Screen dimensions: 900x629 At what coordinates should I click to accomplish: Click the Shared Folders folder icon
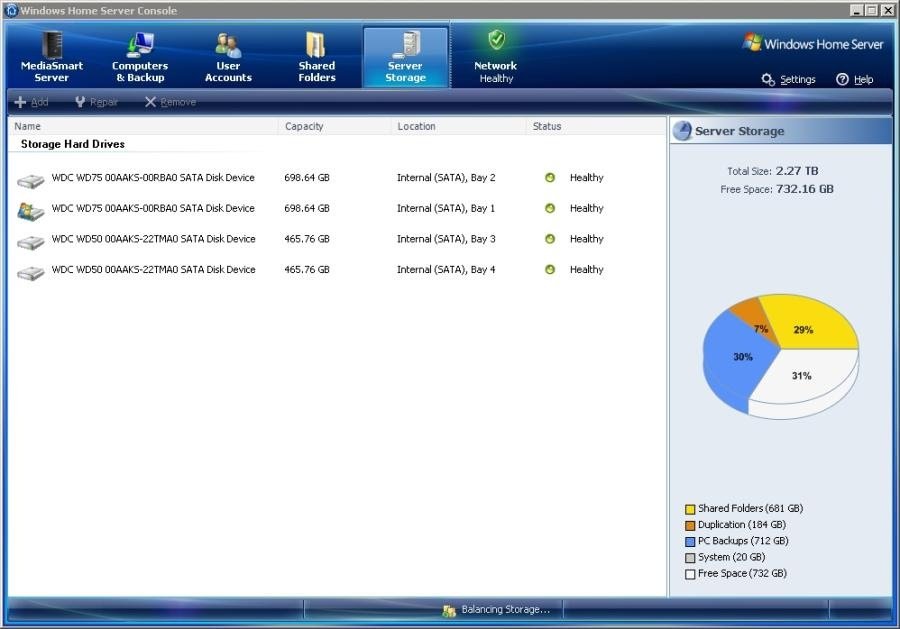coord(316,45)
